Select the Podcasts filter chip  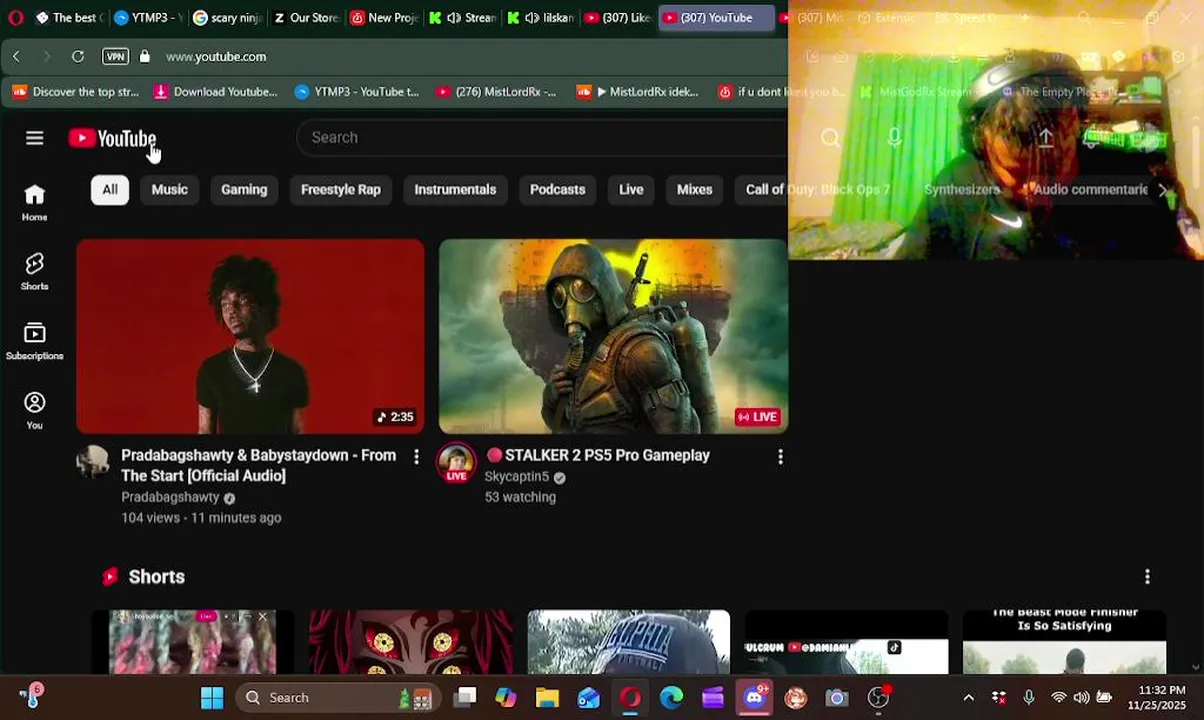557,189
